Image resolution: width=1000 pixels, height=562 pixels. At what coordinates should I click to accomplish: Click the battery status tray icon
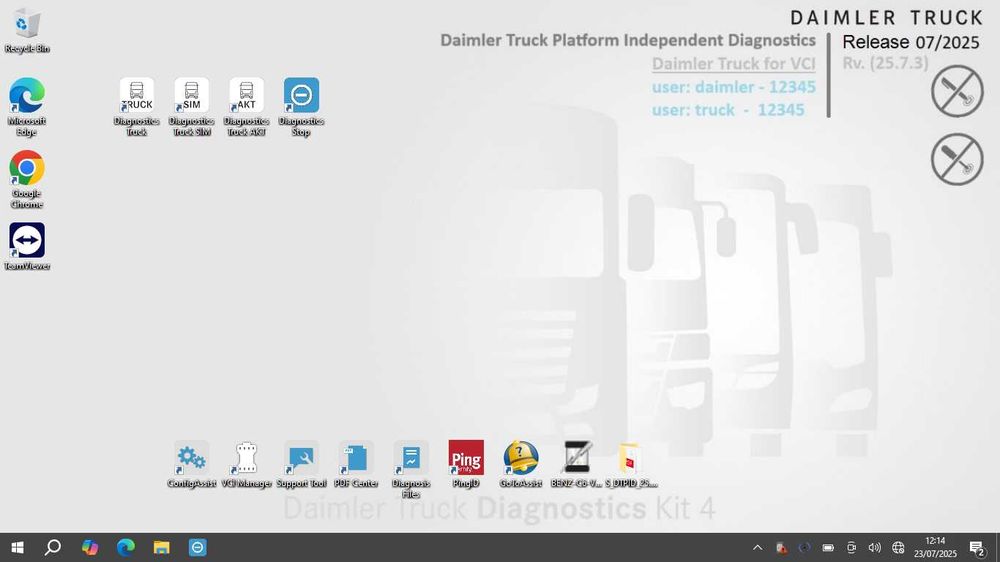[x=828, y=547]
